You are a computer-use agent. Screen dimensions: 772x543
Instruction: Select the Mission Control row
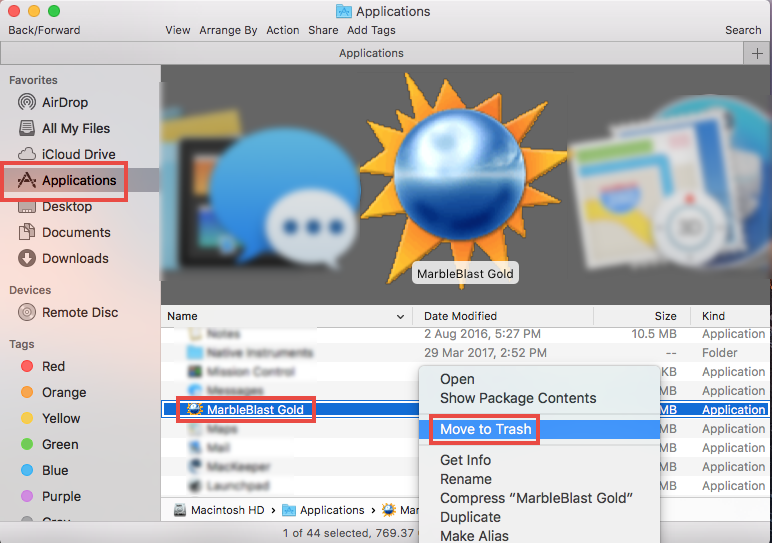pyautogui.click(x=290, y=372)
